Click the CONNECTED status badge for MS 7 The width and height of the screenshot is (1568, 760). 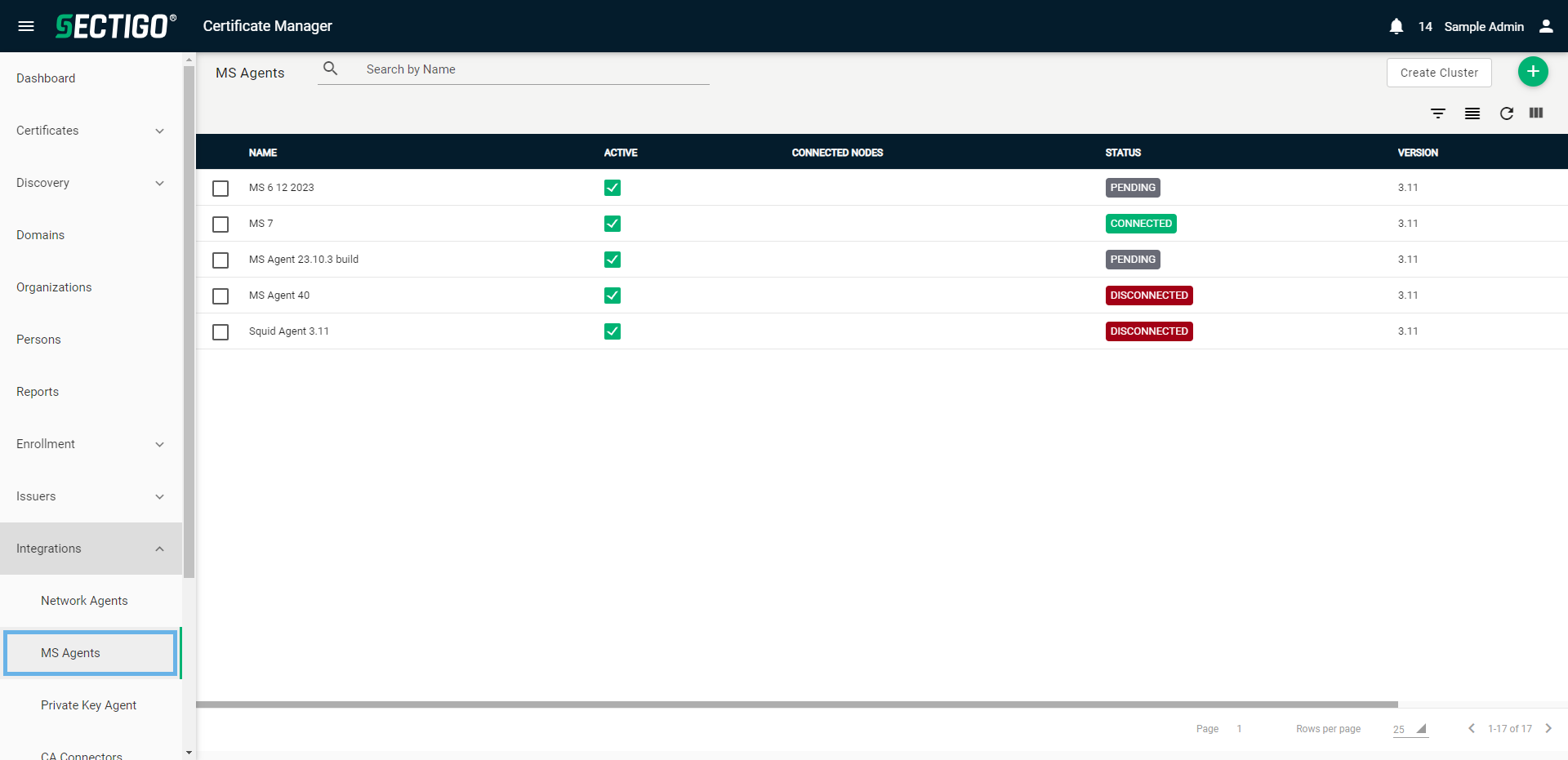pyautogui.click(x=1141, y=224)
